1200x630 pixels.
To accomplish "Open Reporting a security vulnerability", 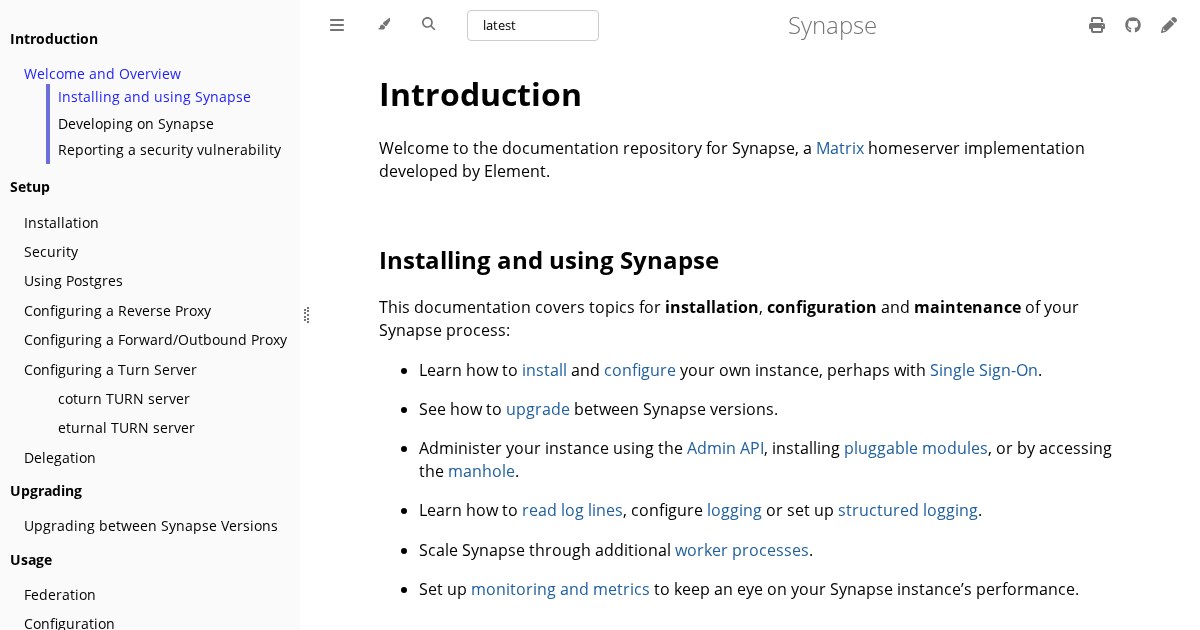I will click(x=169, y=150).
